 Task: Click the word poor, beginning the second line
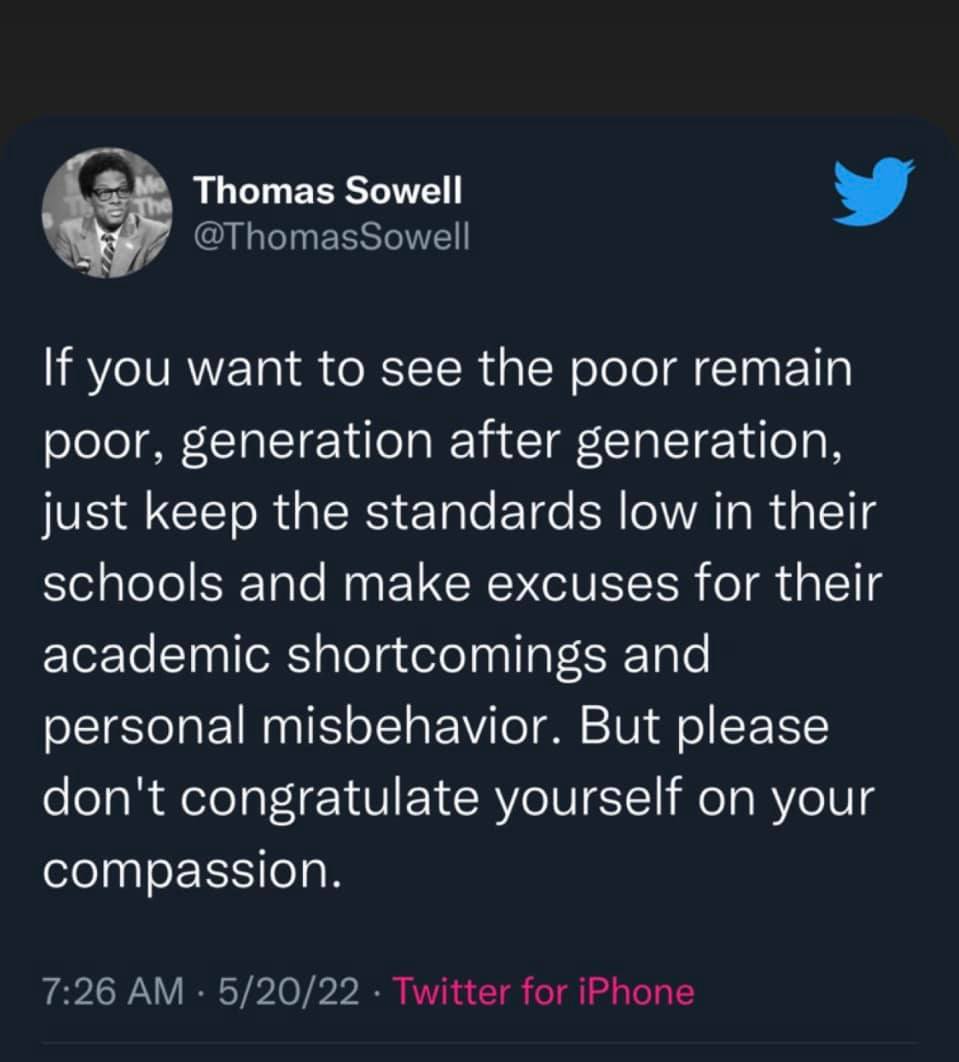pyautogui.click(x=104, y=444)
